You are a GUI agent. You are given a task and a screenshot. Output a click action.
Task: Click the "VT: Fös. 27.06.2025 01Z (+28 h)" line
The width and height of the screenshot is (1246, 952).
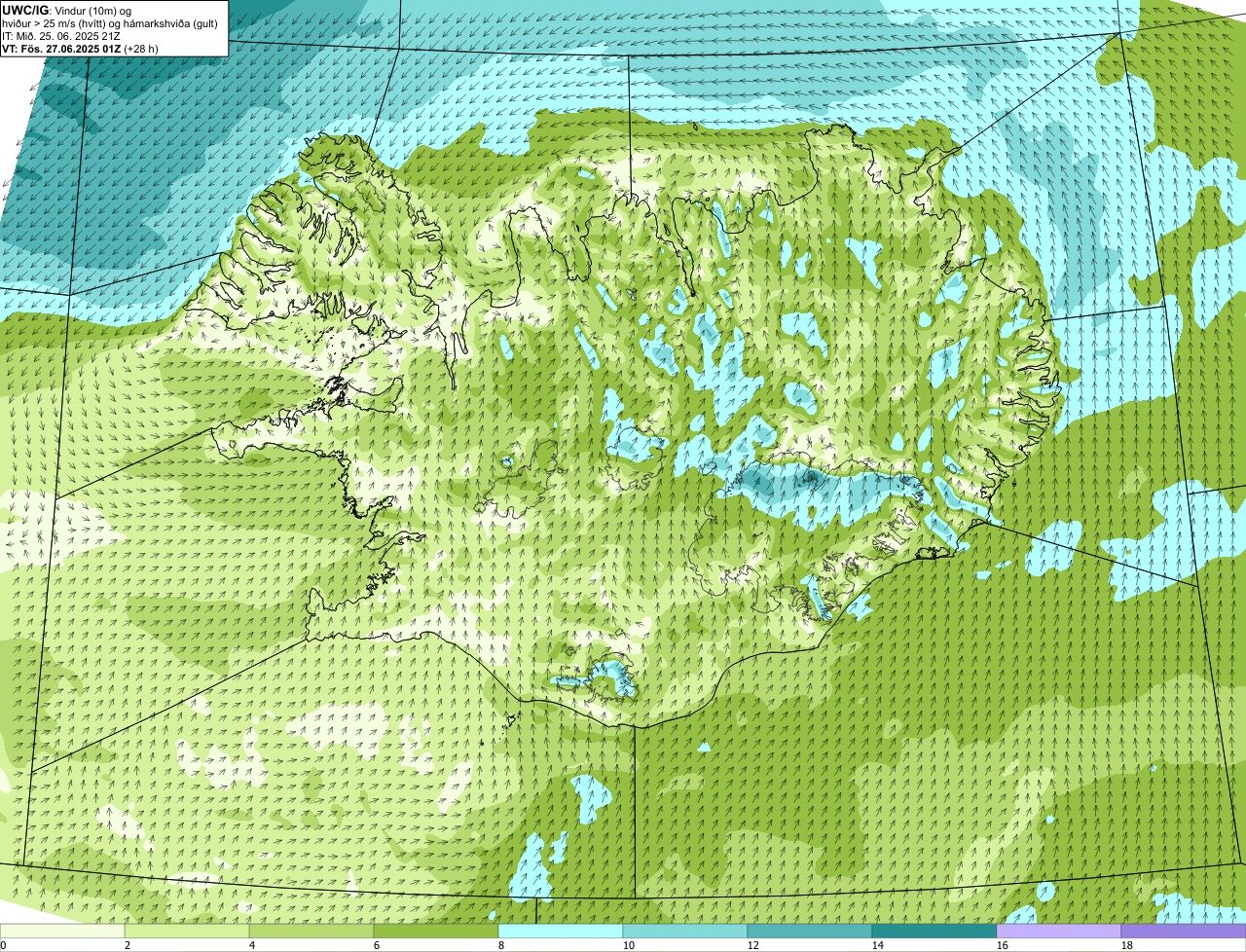tap(80, 49)
